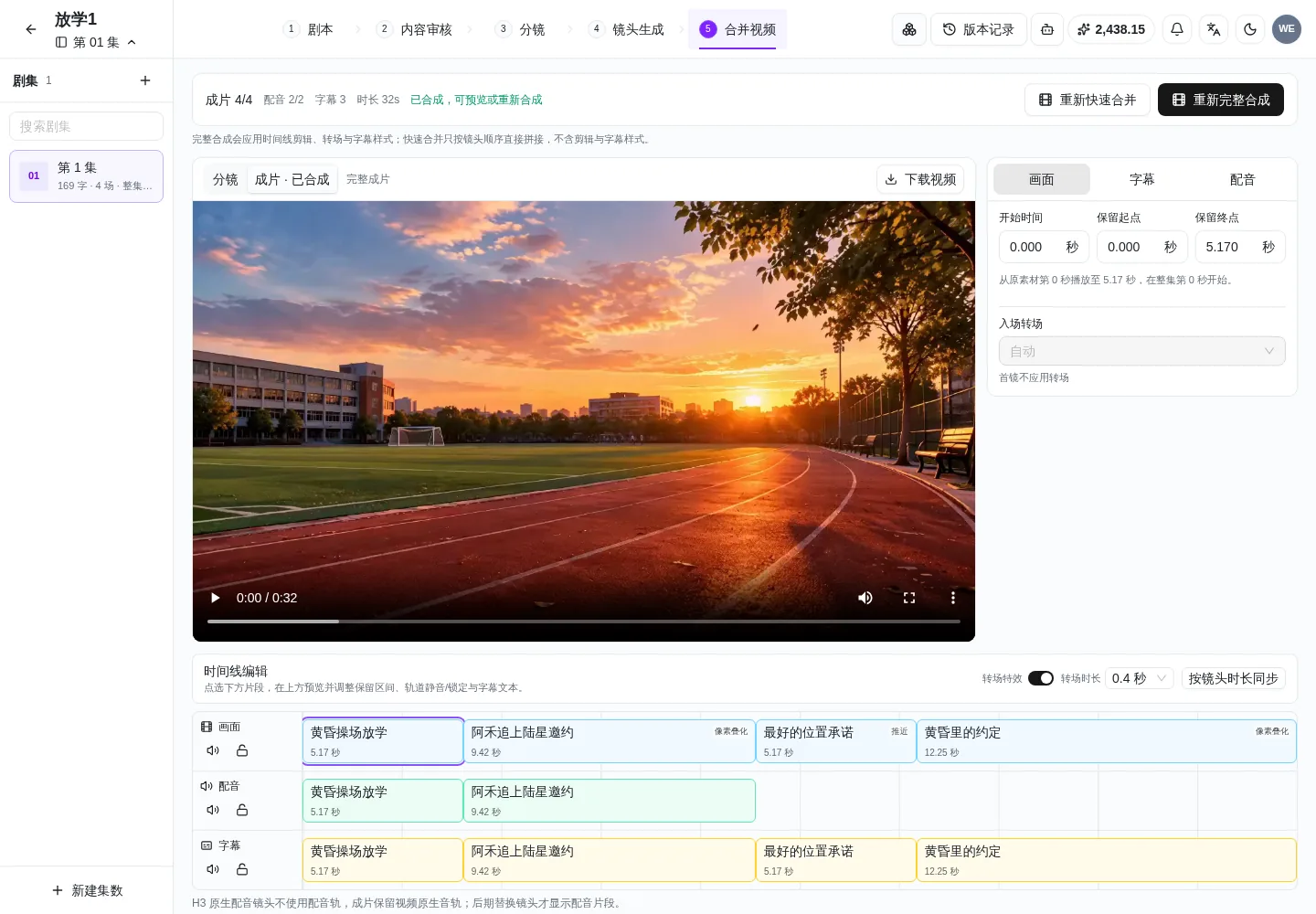This screenshot has height=914, width=1316.
Task: Click 下载视频 button
Action: 920,179
